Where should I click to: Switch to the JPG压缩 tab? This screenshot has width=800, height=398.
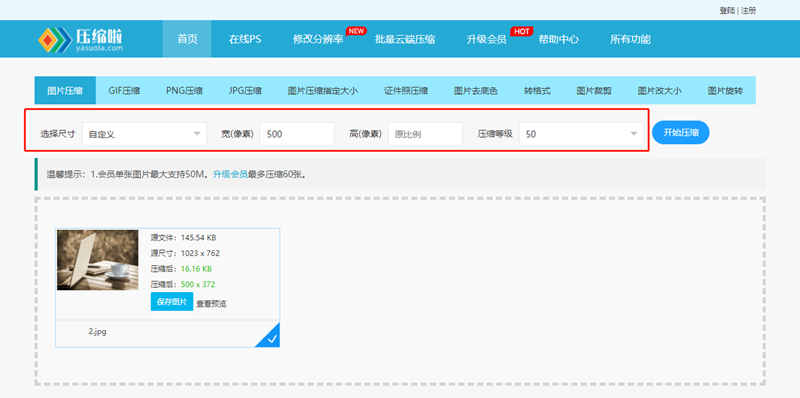pyautogui.click(x=245, y=91)
